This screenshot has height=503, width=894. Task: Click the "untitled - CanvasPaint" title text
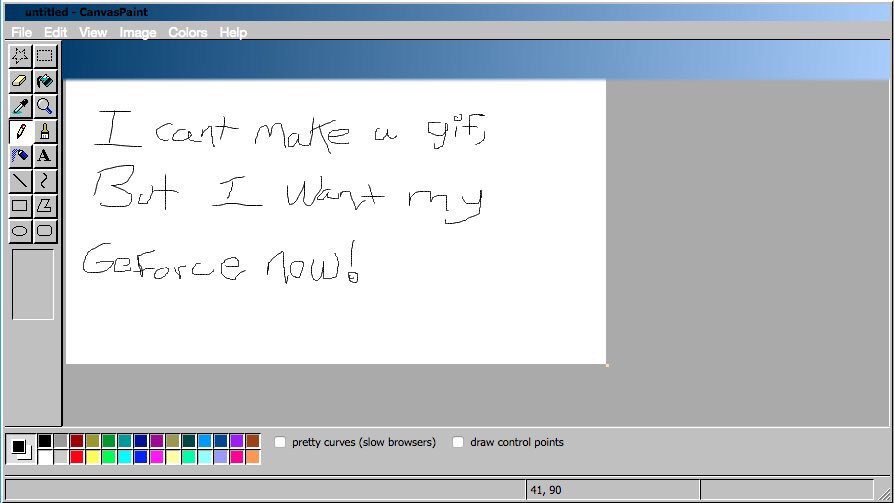pyautogui.click(x=86, y=11)
